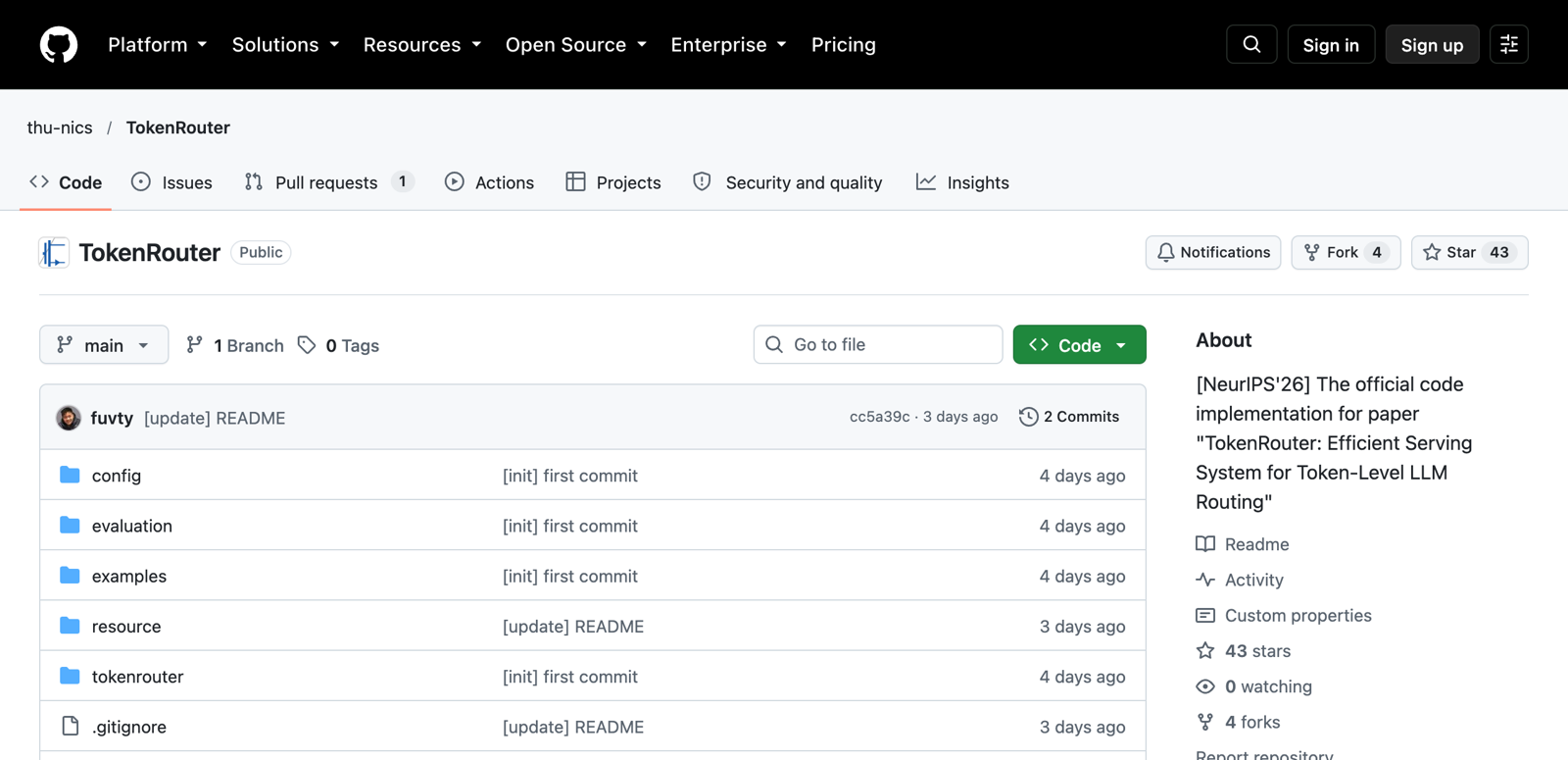Click the .gitignore file icon
Image resolution: width=1568 pixels, height=760 pixels.
[70, 726]
